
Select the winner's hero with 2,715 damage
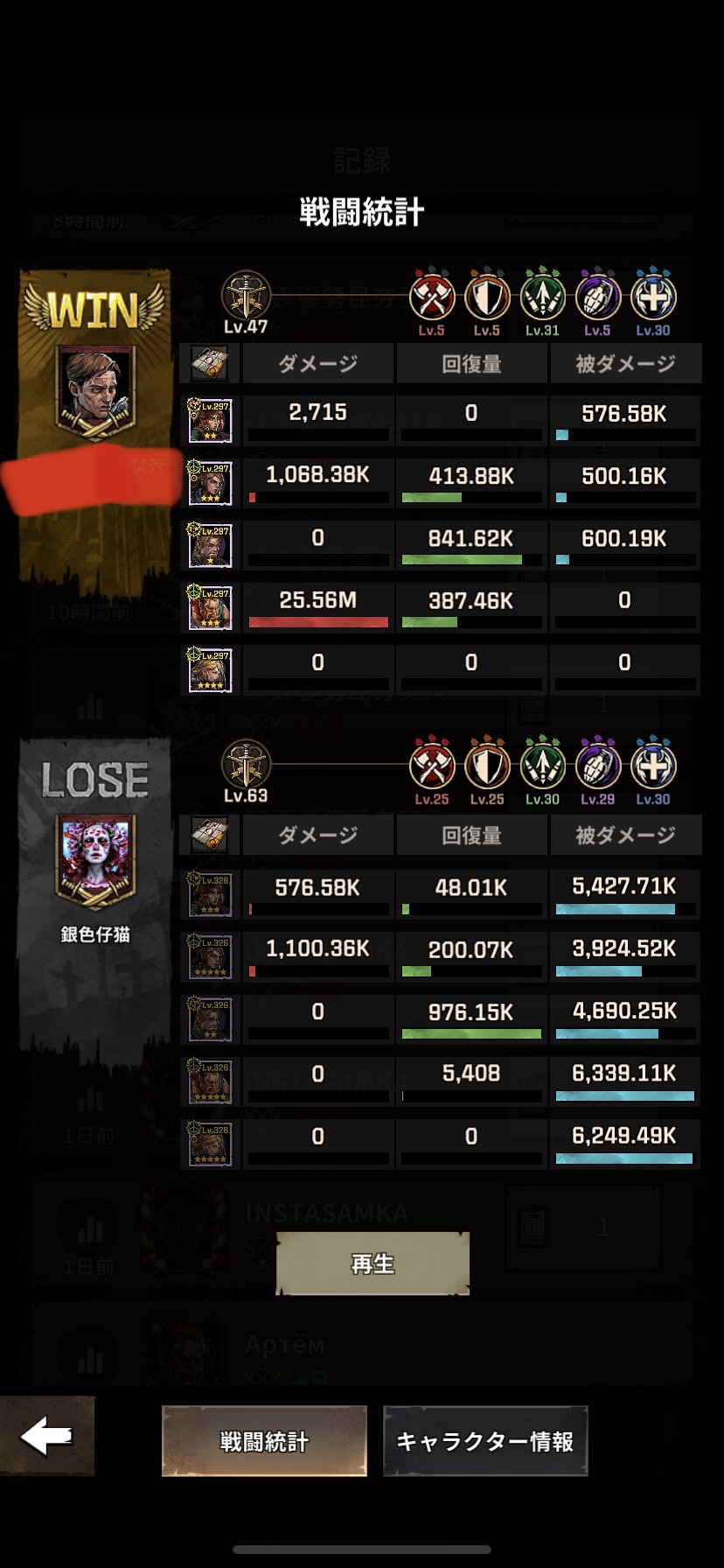211,420
